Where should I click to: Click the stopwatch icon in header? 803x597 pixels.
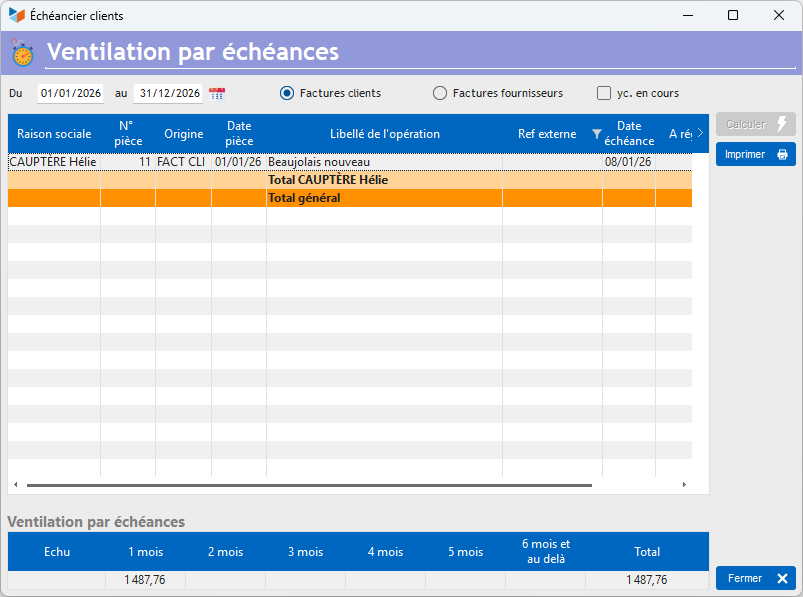click(x=22, y=52)
